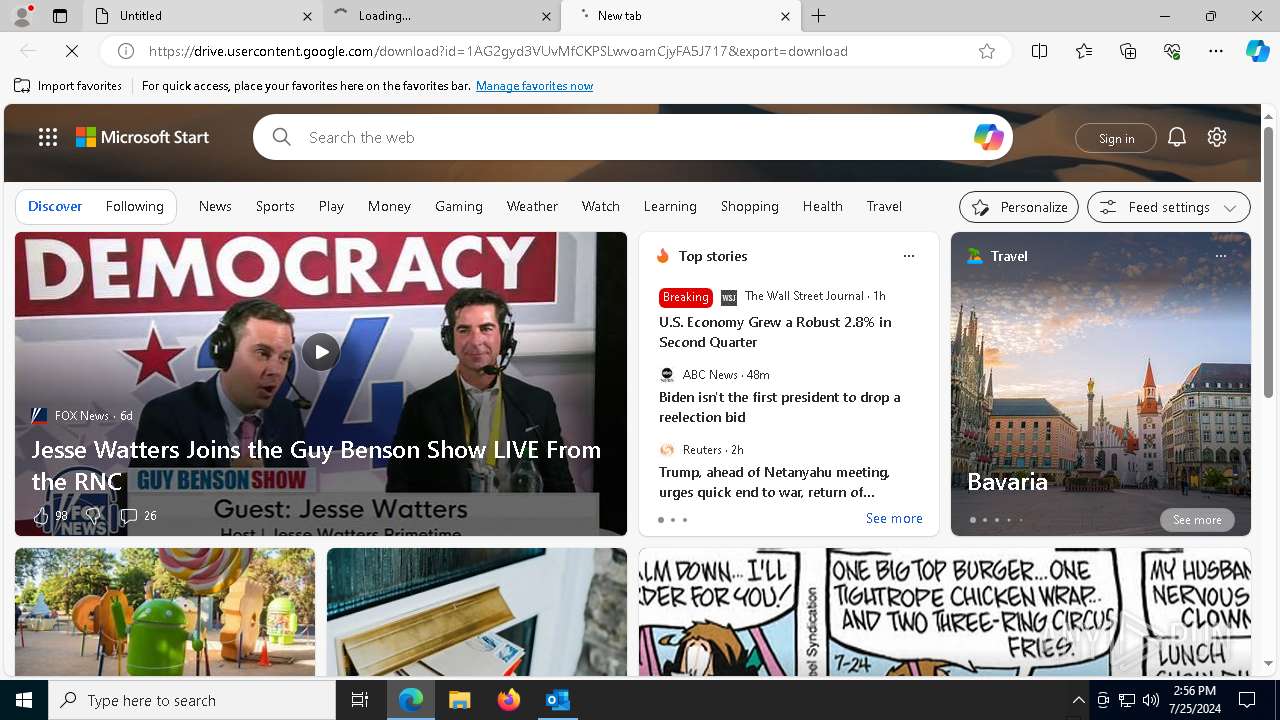This screenshot has width=1280, height=720.
Task: Stop loading the page
Action: tap(73, 51)
